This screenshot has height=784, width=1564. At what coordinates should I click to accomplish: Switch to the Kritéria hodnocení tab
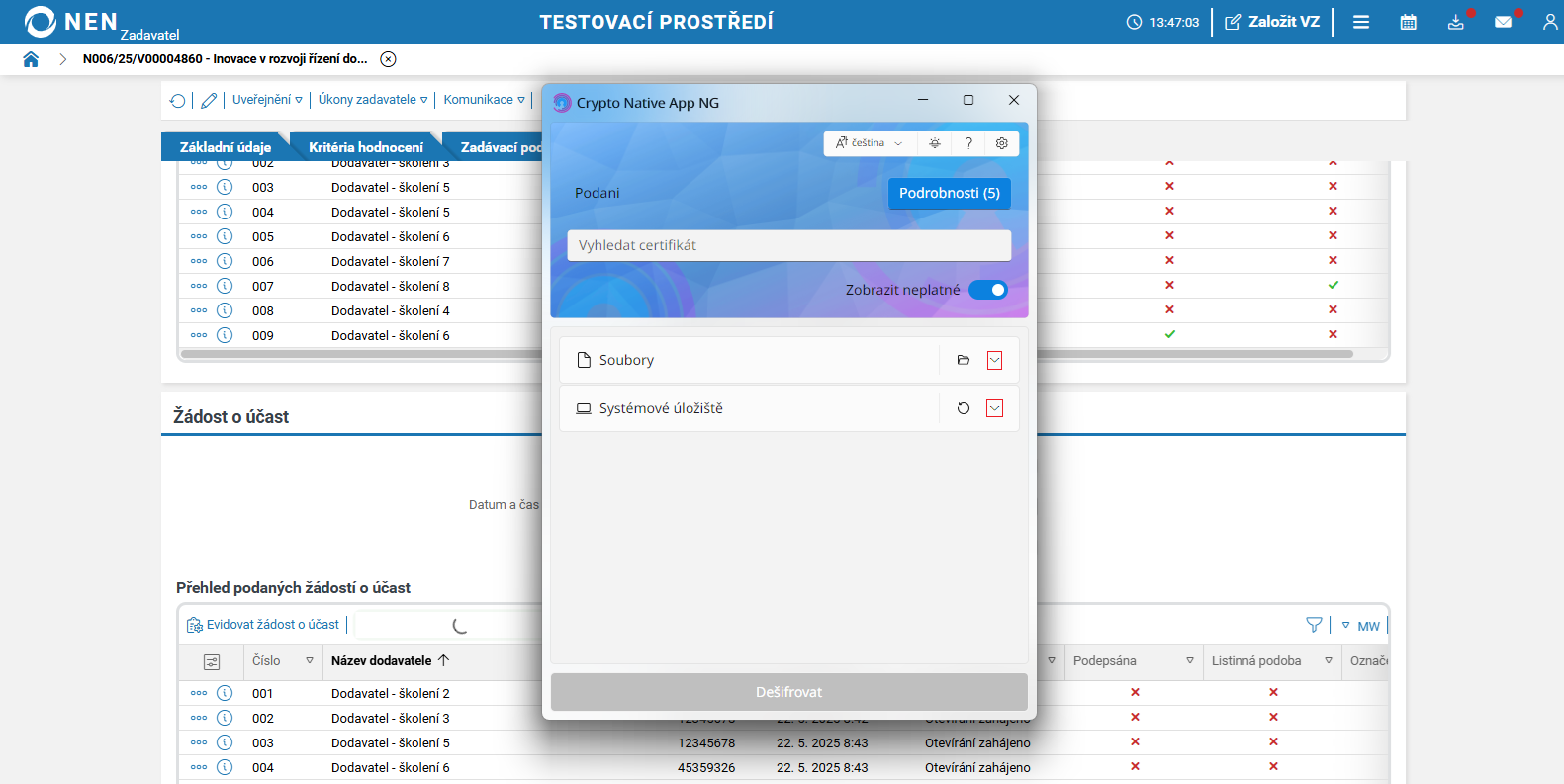pos(366,147)
